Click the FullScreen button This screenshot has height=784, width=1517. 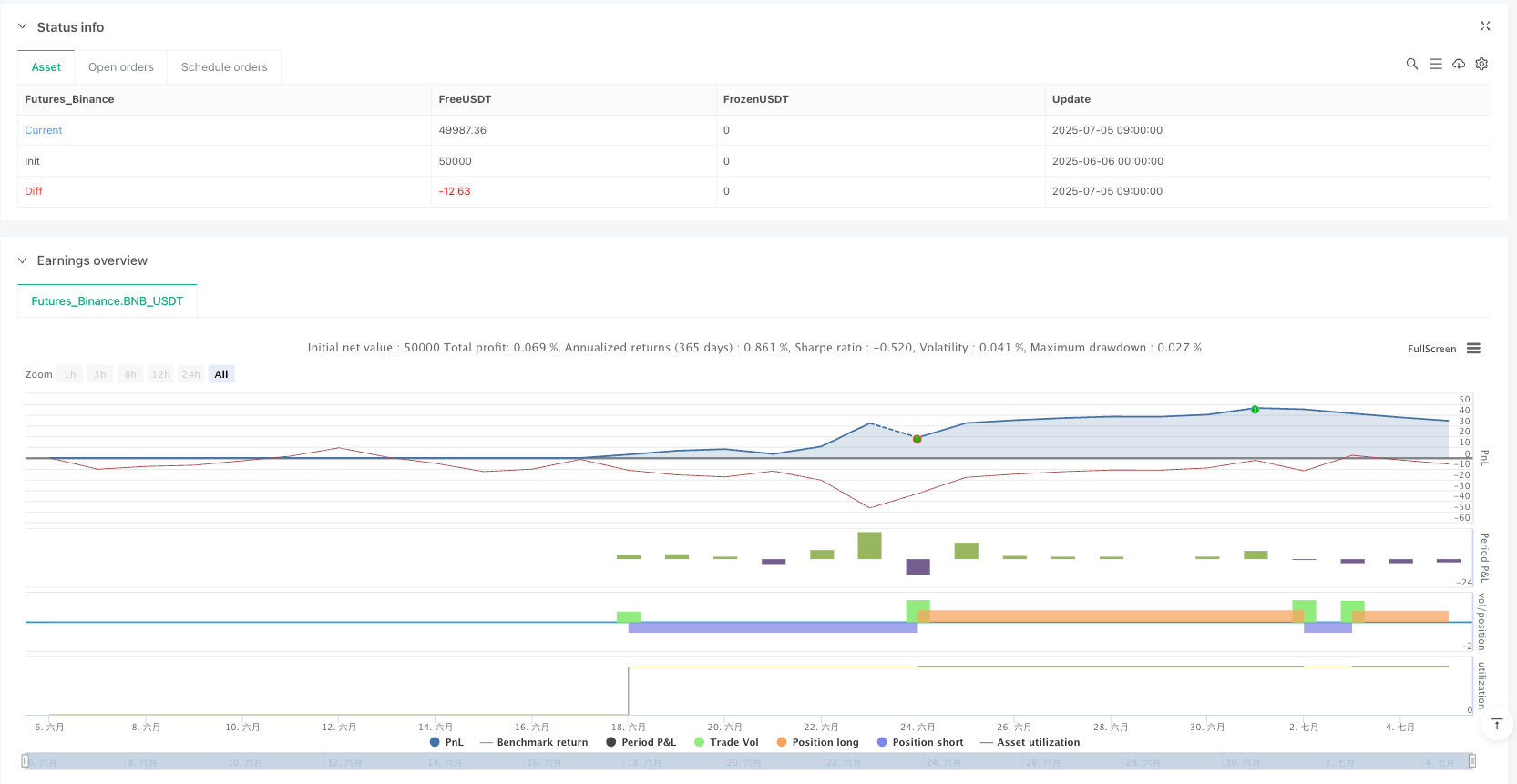coord(1431,349)
